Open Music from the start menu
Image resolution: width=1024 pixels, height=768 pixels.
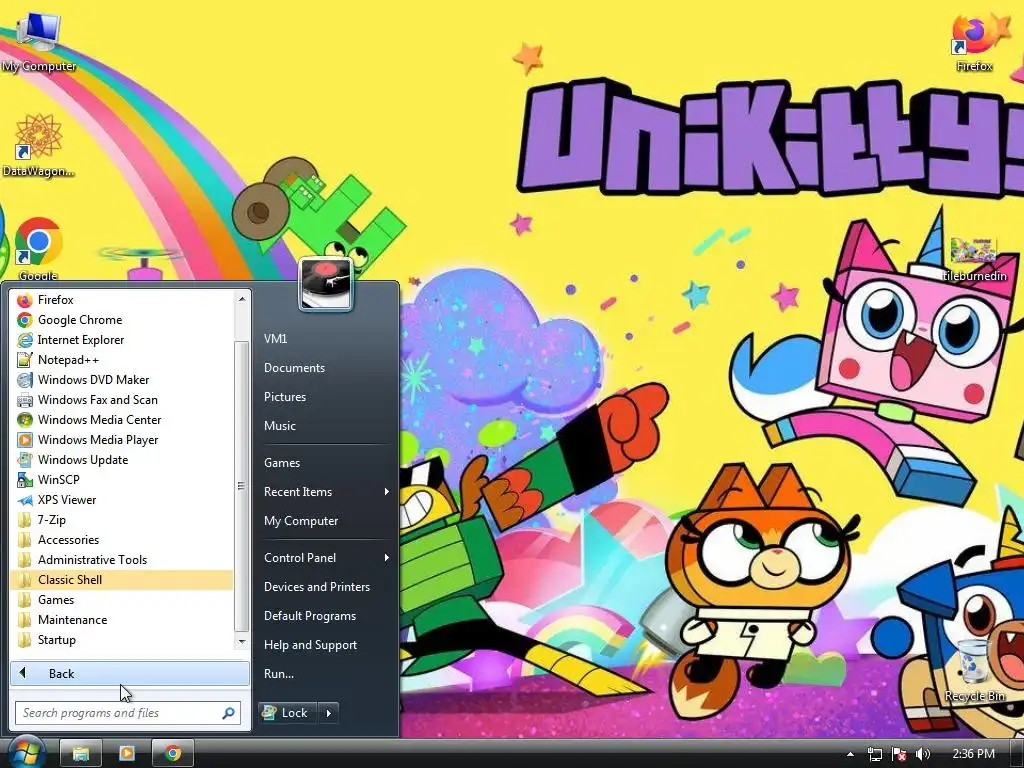point(327,426)
